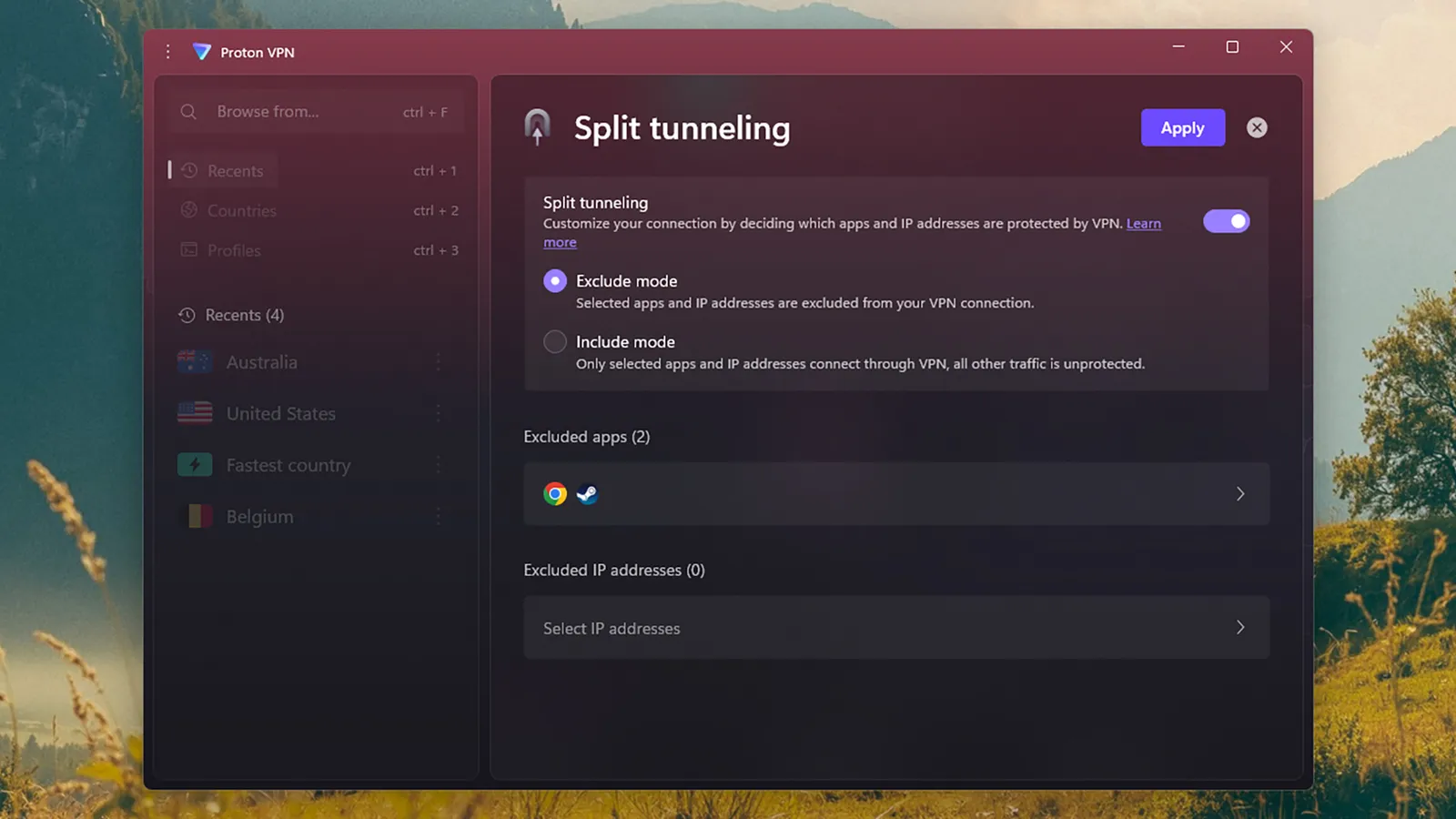Open more options for Belgium row

click(438, 516)
